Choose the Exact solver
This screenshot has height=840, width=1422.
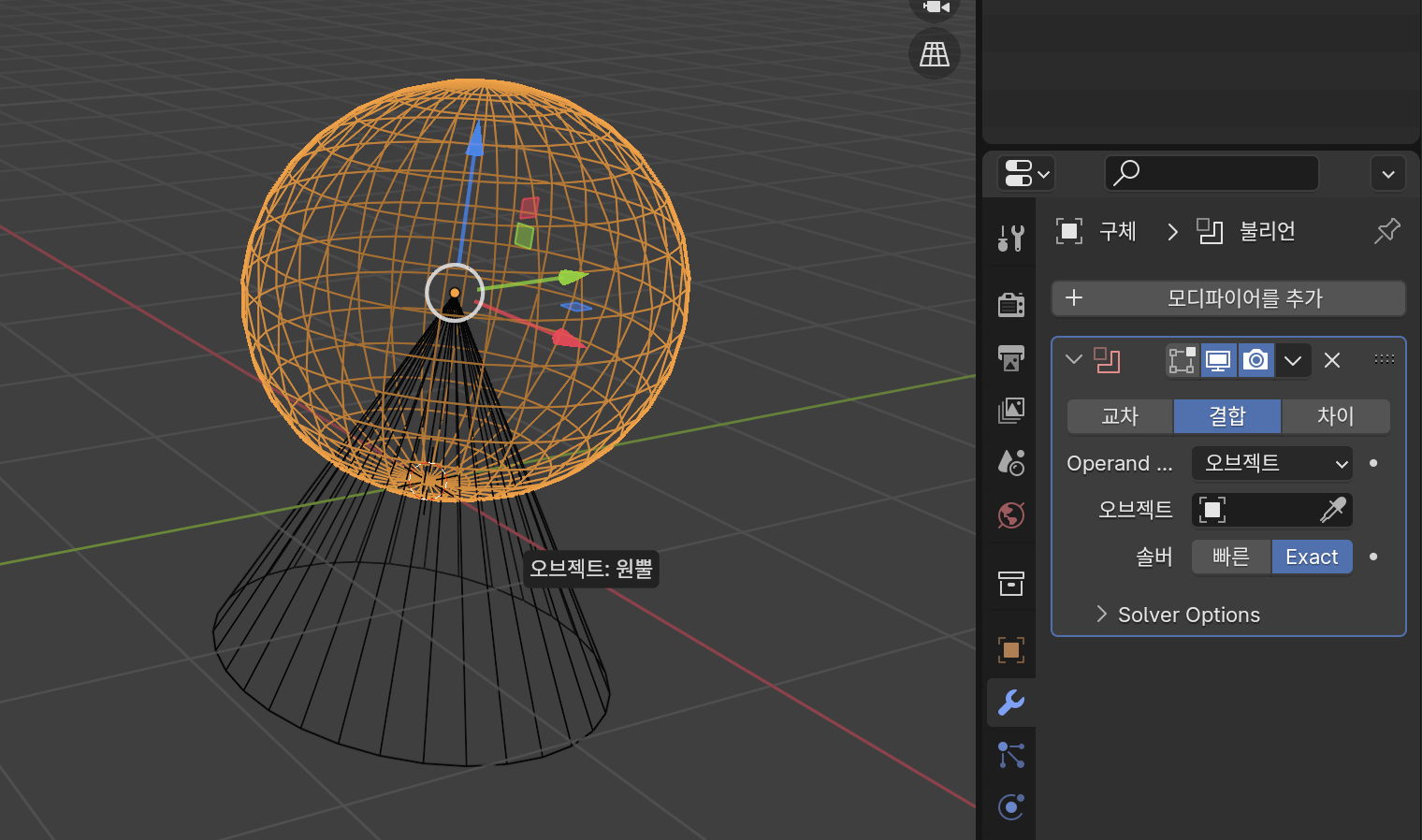pyautogui.click(x=1312, y=557)
